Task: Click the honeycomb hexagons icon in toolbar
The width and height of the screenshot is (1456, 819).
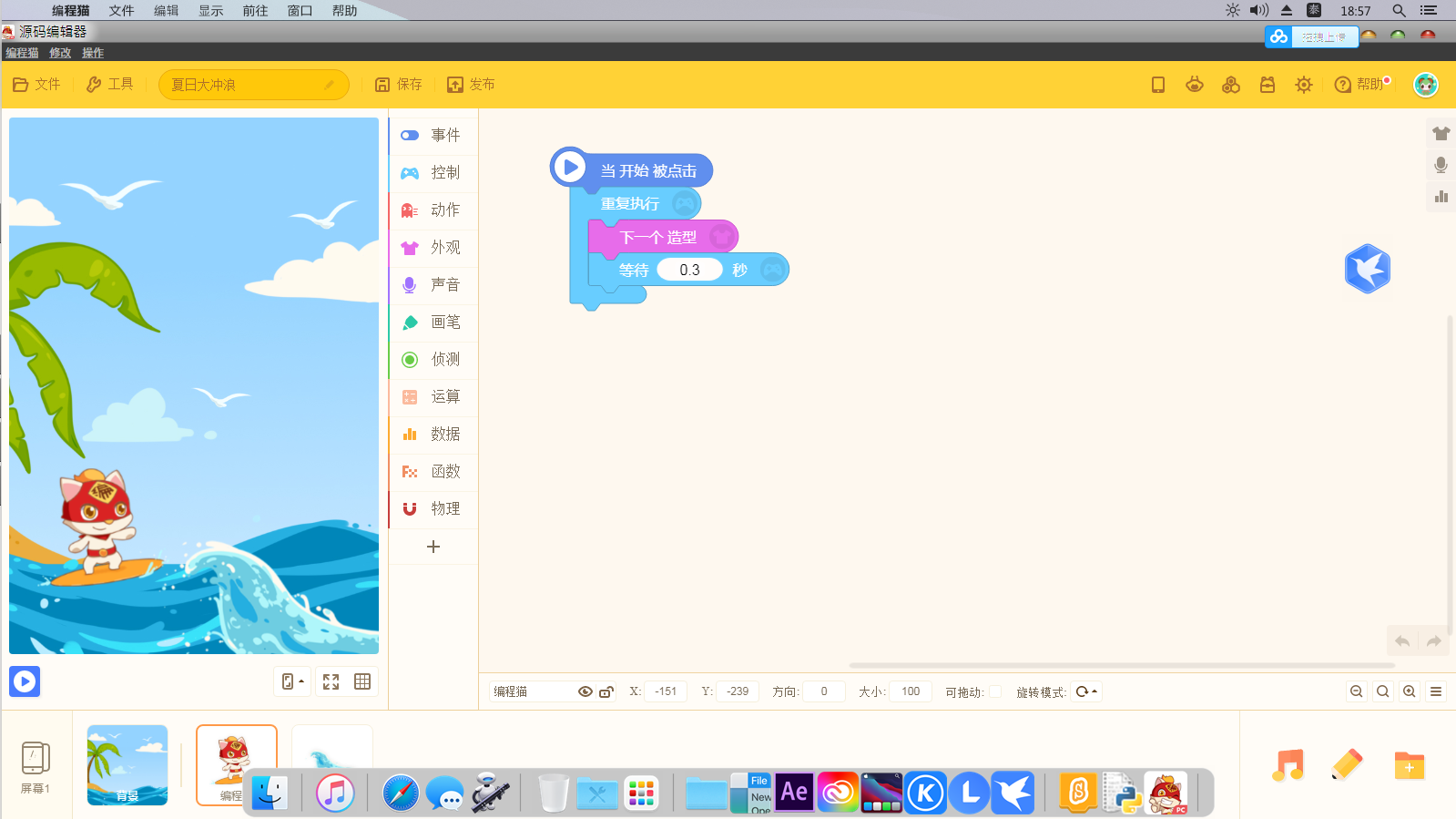Action: [1231, 85]
